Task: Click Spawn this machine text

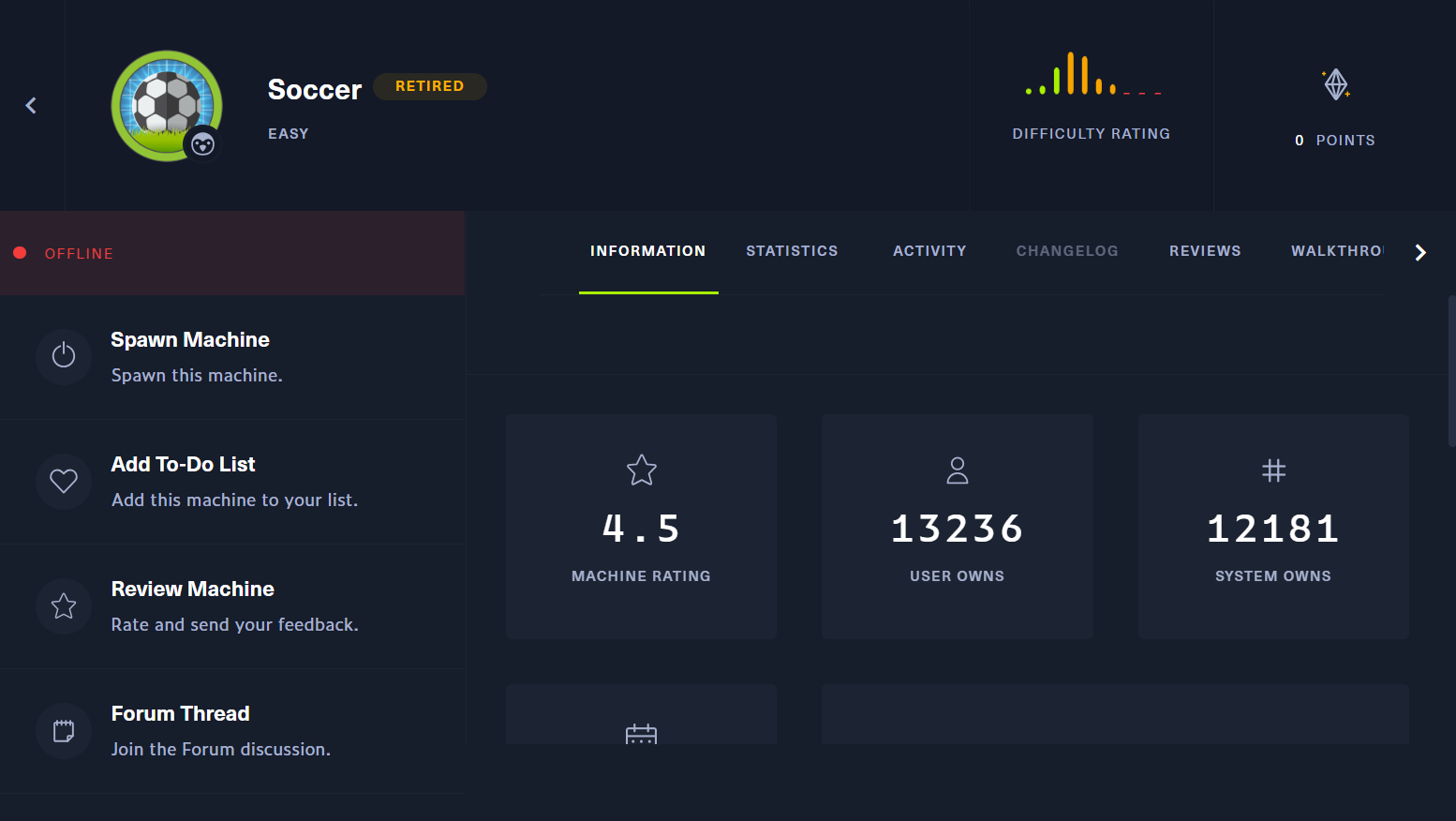Action: point(197,375)
